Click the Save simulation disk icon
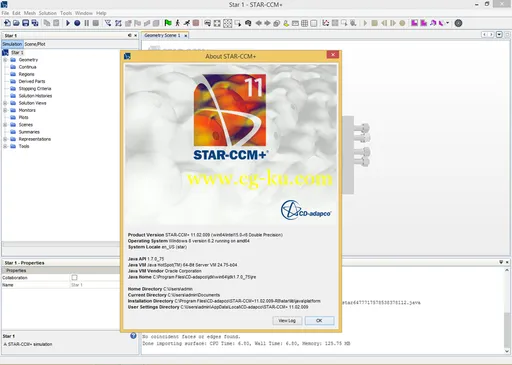Viewport: 512px width, 365px height. tap(25, 23)
